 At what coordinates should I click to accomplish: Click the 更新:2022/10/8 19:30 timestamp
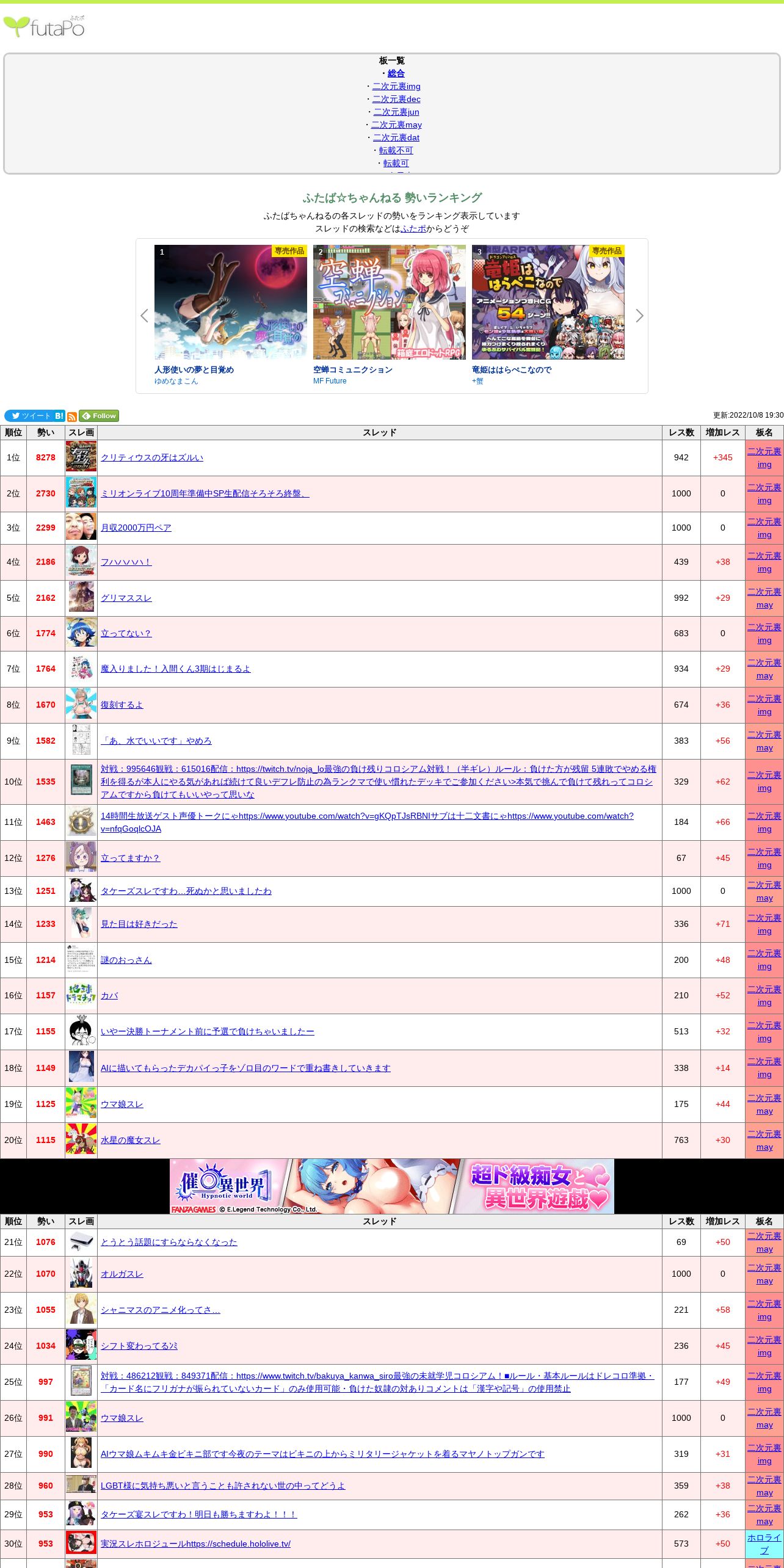pyautogui.click(x=749, y=415)
